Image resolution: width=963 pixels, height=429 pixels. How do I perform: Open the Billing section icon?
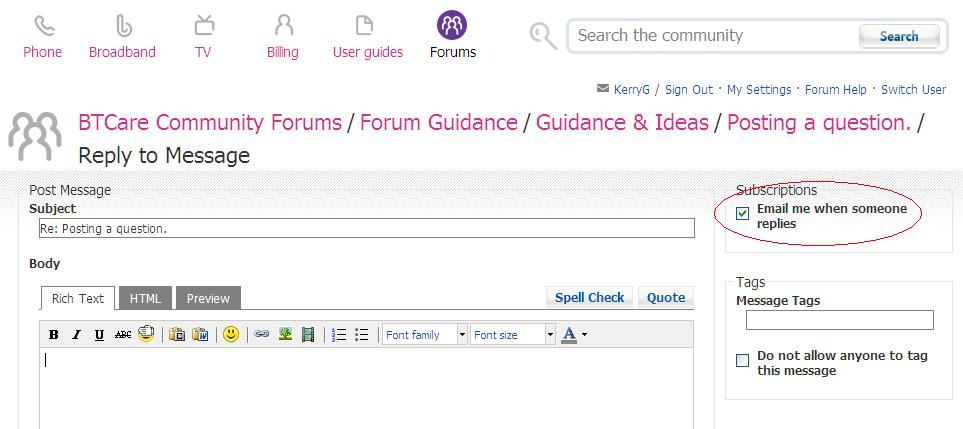point(284,25)
